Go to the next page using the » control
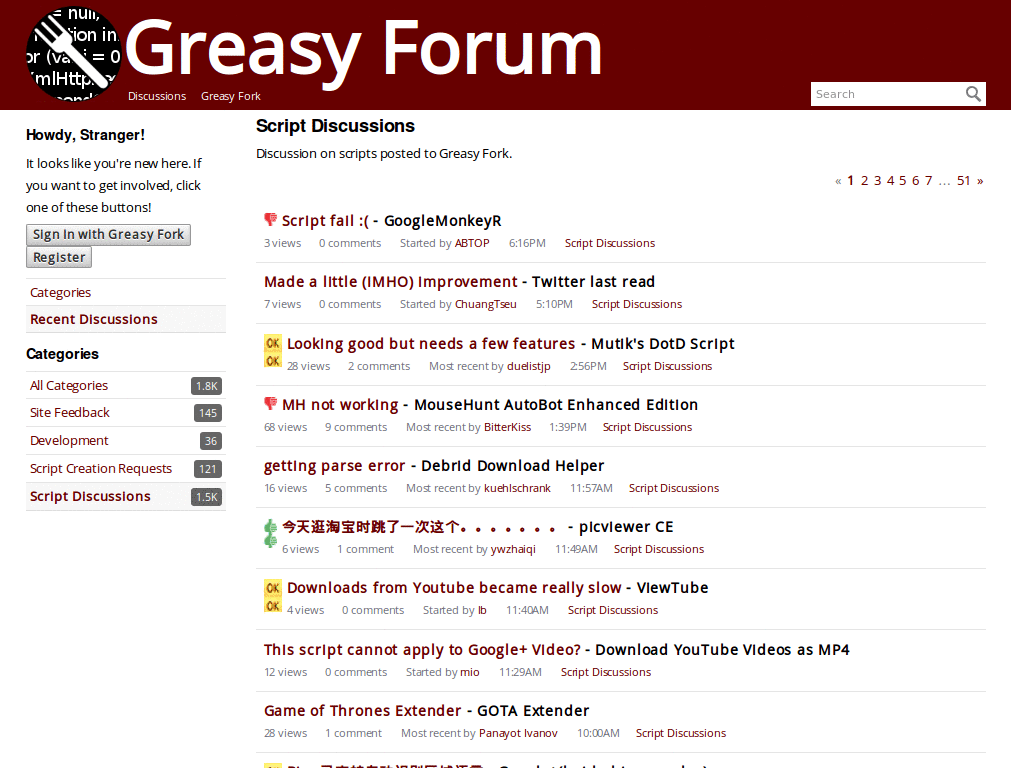Screen dimensions: 1024x768 point(978,180)
